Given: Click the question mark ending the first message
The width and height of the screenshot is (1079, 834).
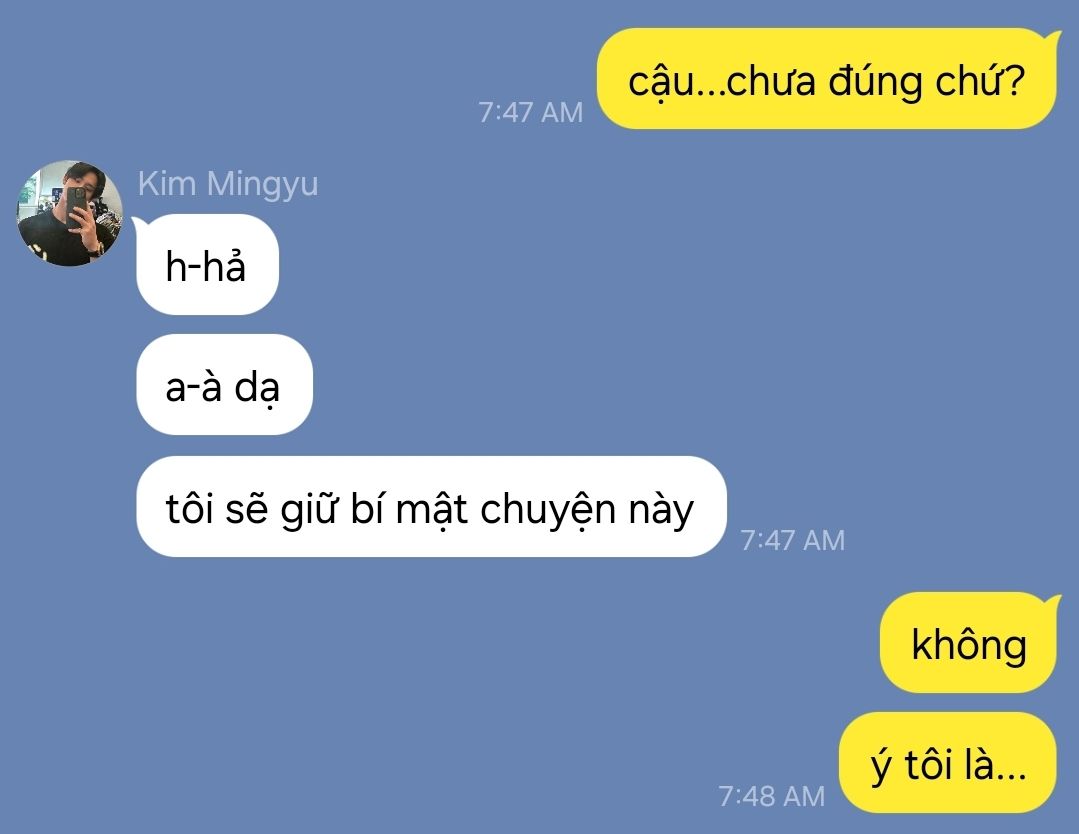Looking at the screenshot, I should point(1014,81).
